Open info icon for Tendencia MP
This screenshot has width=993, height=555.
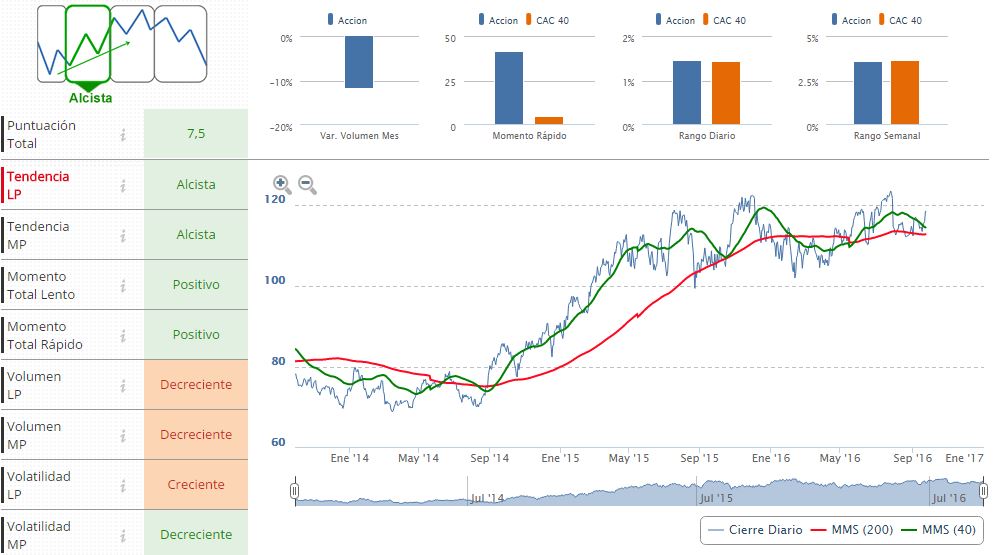point(123,235)
